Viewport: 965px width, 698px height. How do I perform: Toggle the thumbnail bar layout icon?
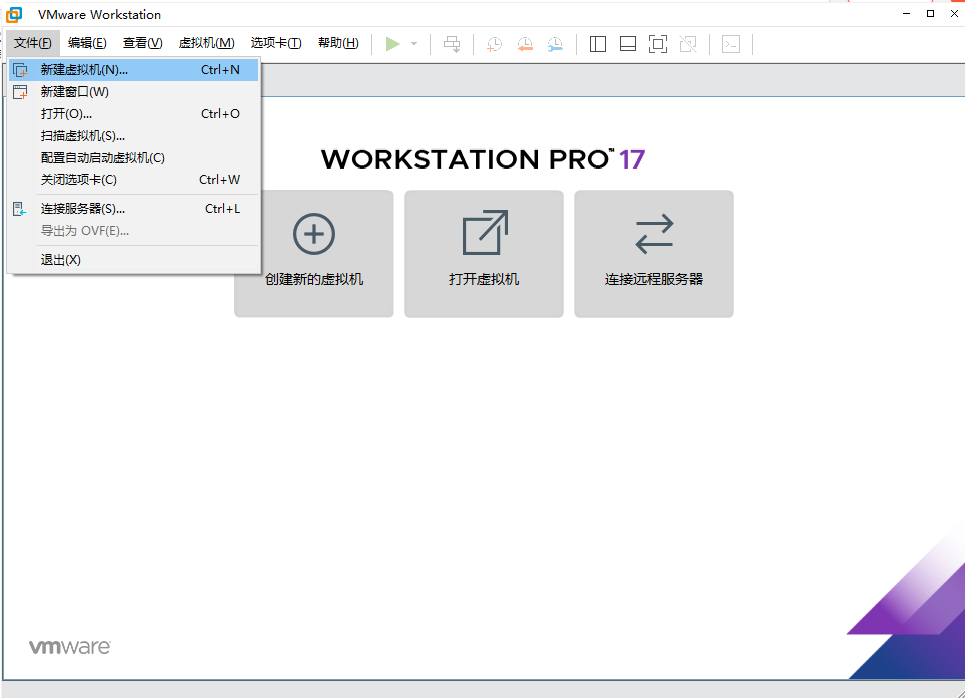coord(628,44)
